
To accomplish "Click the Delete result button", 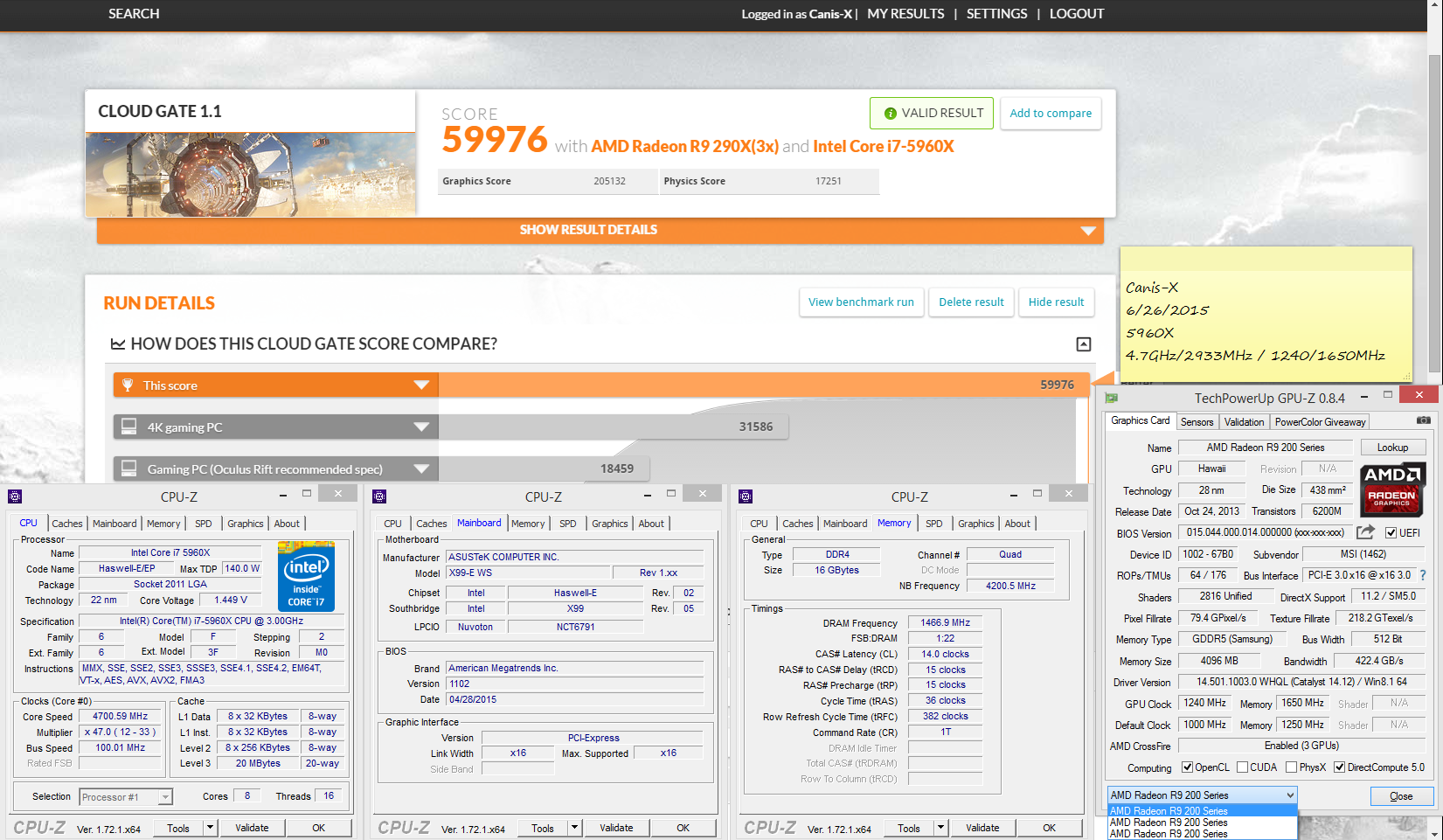I will click(971, 302).
